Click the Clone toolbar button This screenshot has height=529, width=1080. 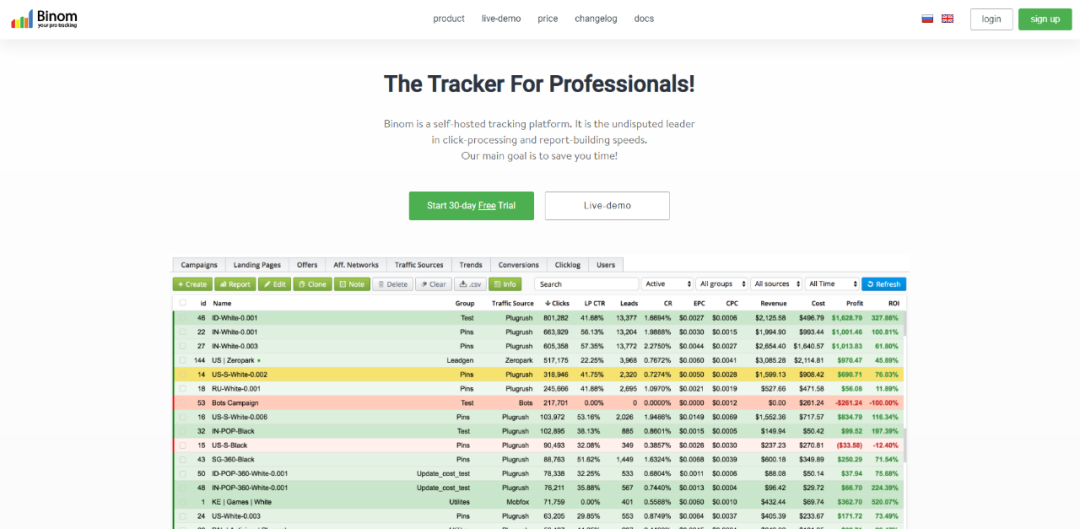[312, 284]
